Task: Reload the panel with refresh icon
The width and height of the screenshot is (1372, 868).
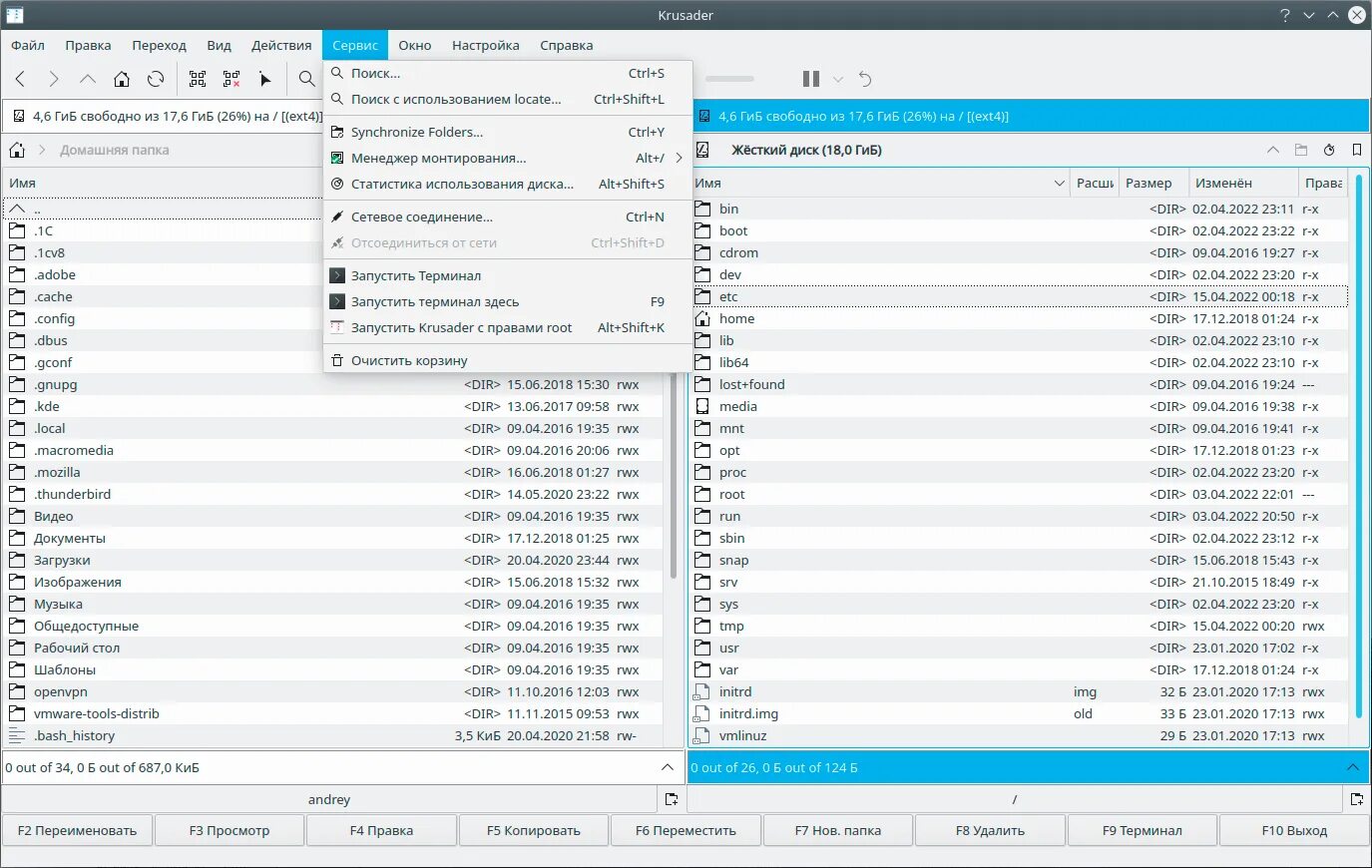Action: [x=156, y=79]
